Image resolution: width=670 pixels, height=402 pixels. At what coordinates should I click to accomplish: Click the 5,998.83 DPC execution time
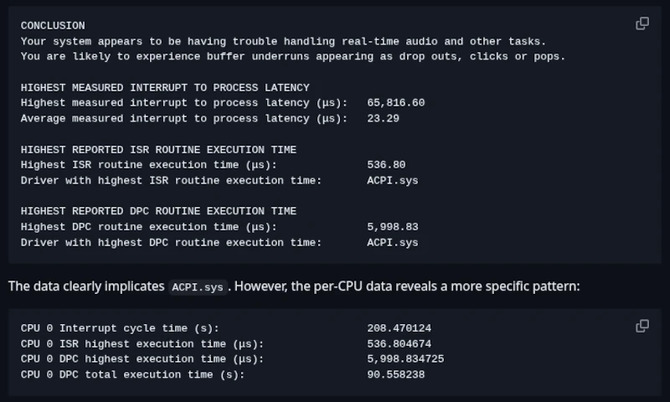(x=392, y=227)
